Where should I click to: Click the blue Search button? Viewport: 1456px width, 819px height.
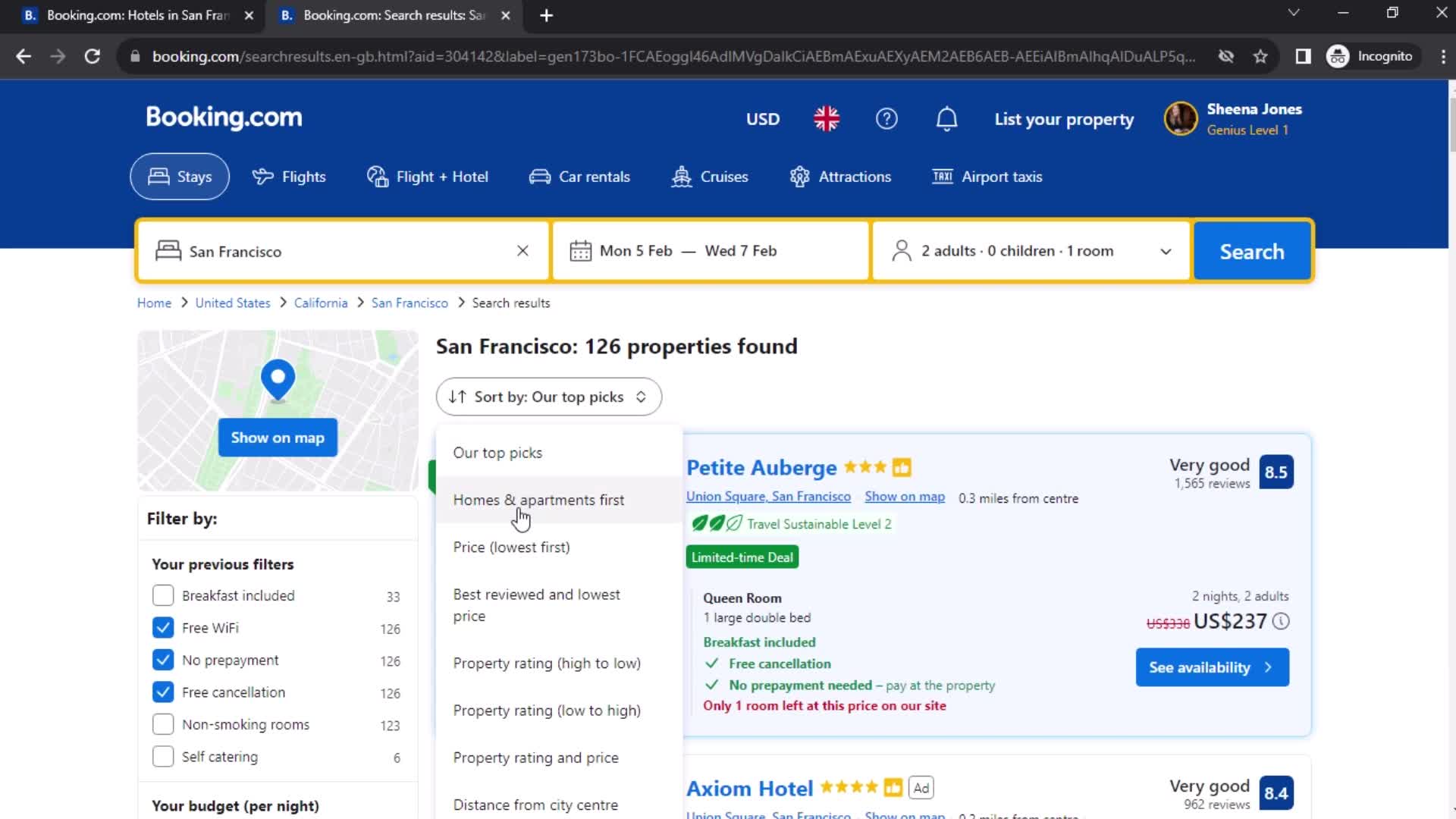pyautogui.click(x=1252, y=251)
